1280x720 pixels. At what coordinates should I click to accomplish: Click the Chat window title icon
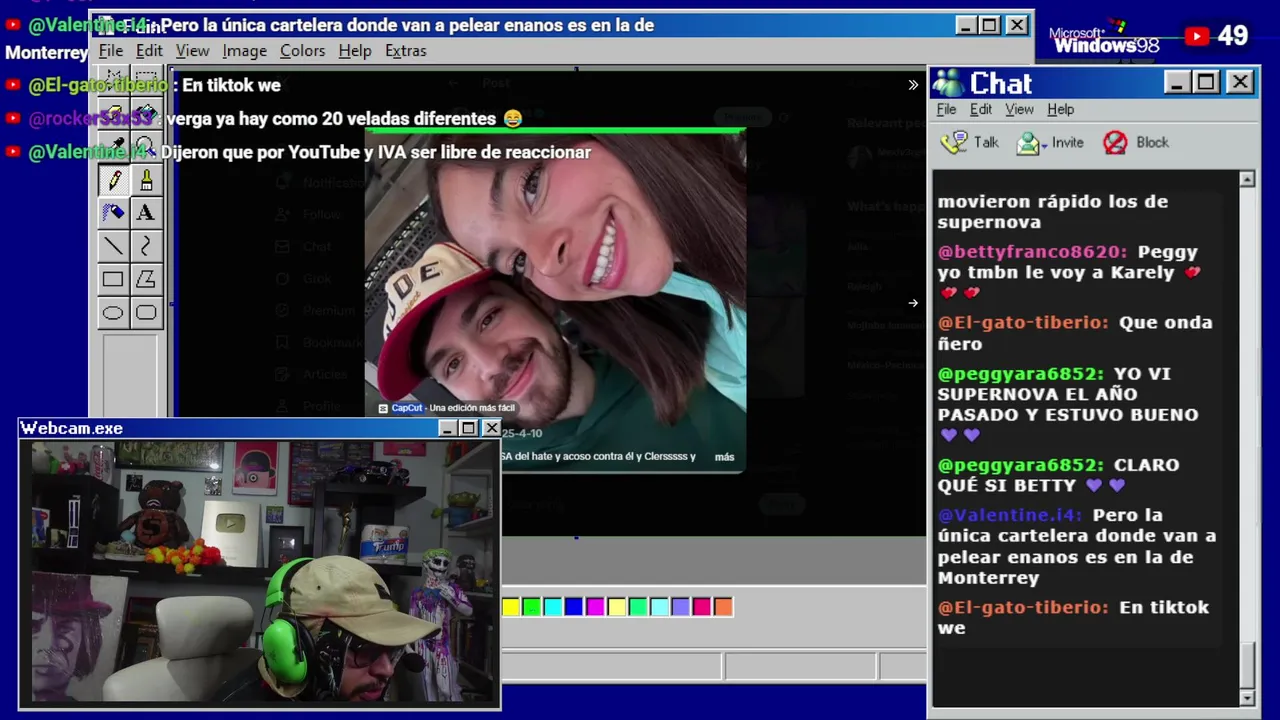tap(948, 83)
